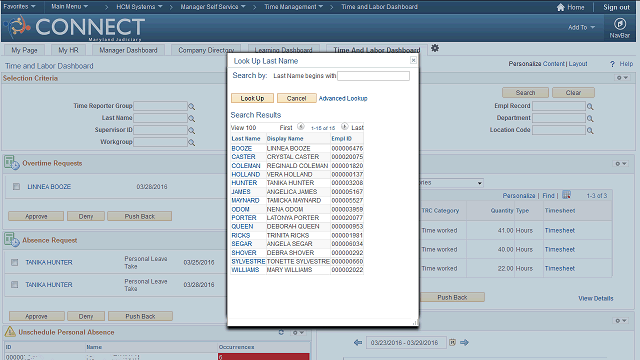The height and width of the screenshot is (360, 640).
Task: Open the Learning Dashboard tab
Action: pyautogui.click(x=283, y=50)
